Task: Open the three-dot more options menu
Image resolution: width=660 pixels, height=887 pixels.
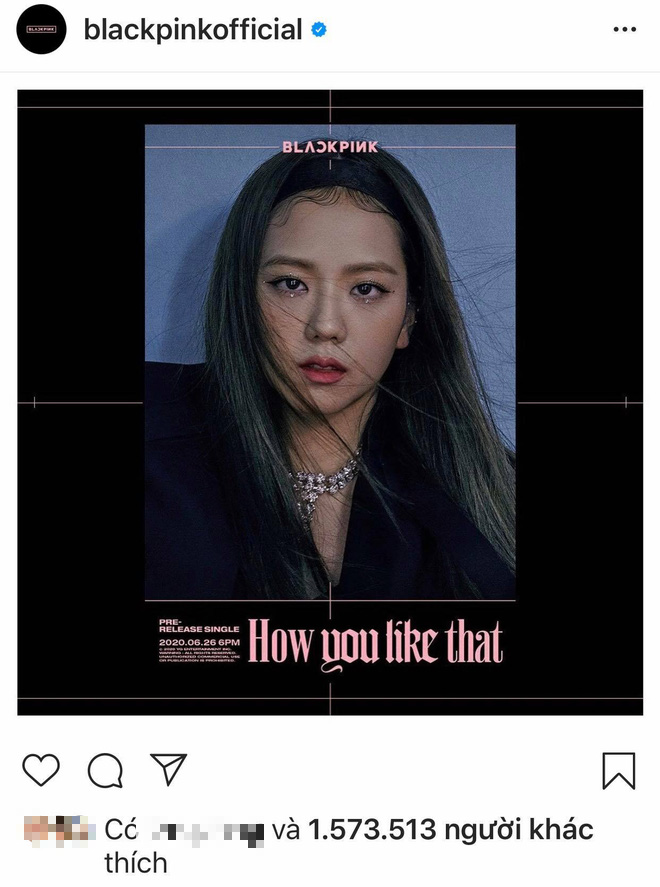Action: pyautogui.click(x=625, y=29)
